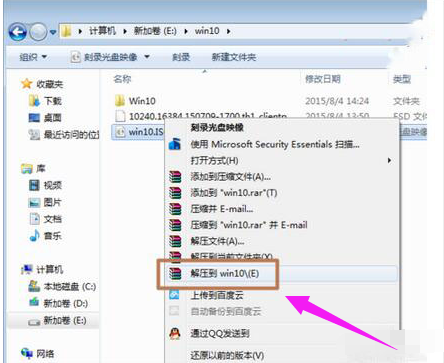The height and width of the screenshot is (363, 444).
Task: Click the 新建文件夹 toolbar button
Action: [x=234, y=57]
